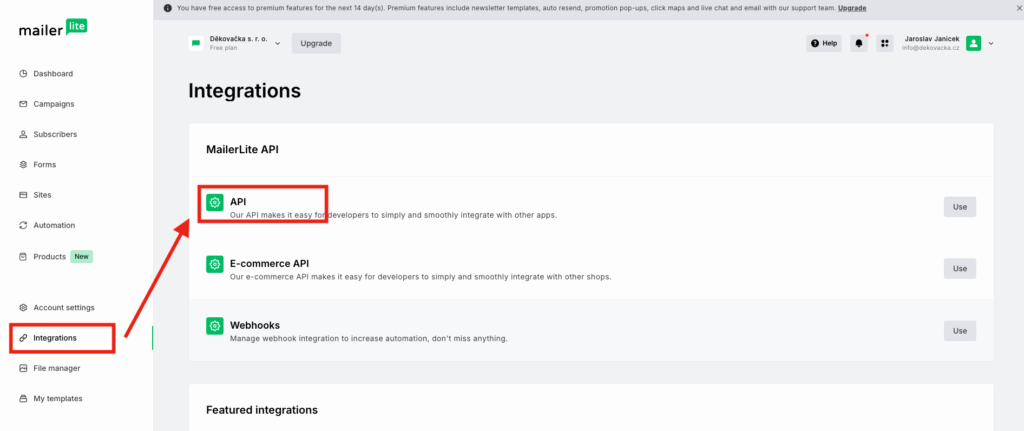Click the Děkovačka account flag icon
This screenshot has height=431, width=1024.
pos(196,43)
